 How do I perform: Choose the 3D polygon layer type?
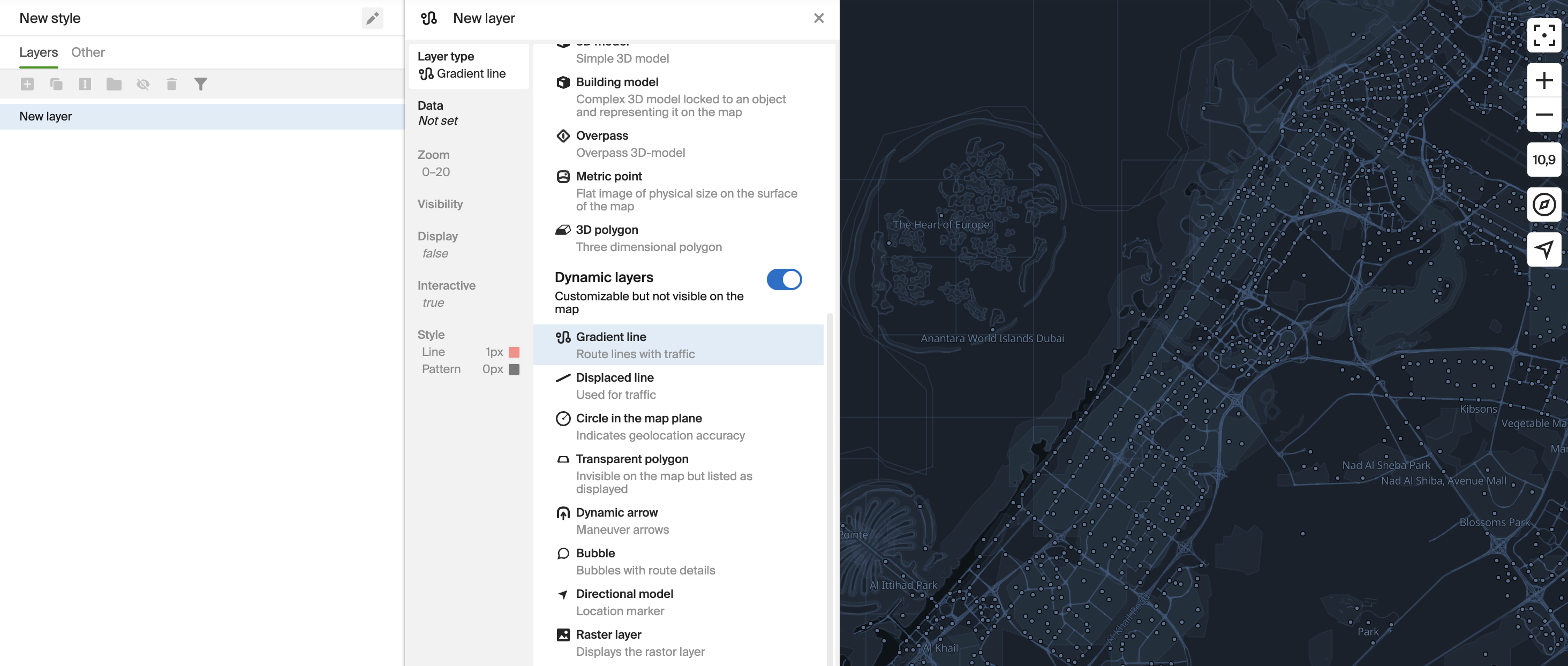click(x=678, y=238)
